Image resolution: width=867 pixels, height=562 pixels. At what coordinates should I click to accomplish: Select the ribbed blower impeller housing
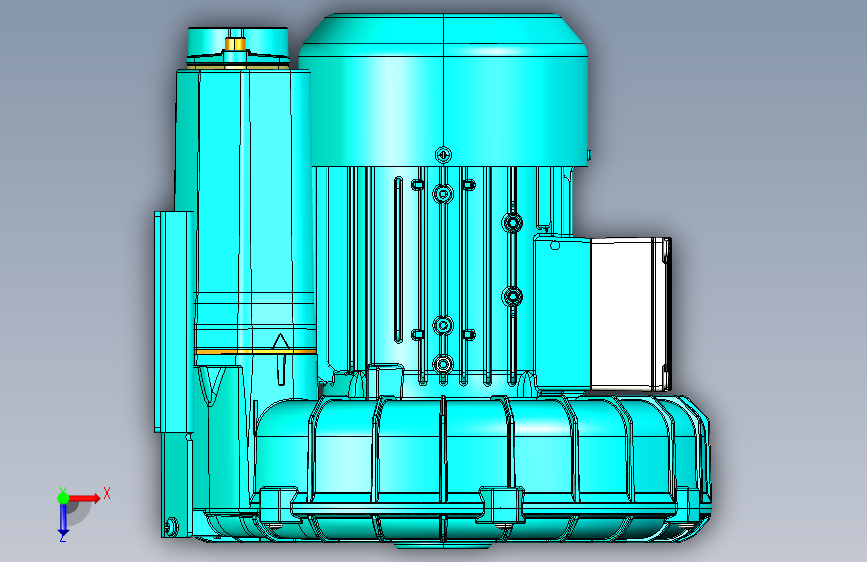(482, 469)
